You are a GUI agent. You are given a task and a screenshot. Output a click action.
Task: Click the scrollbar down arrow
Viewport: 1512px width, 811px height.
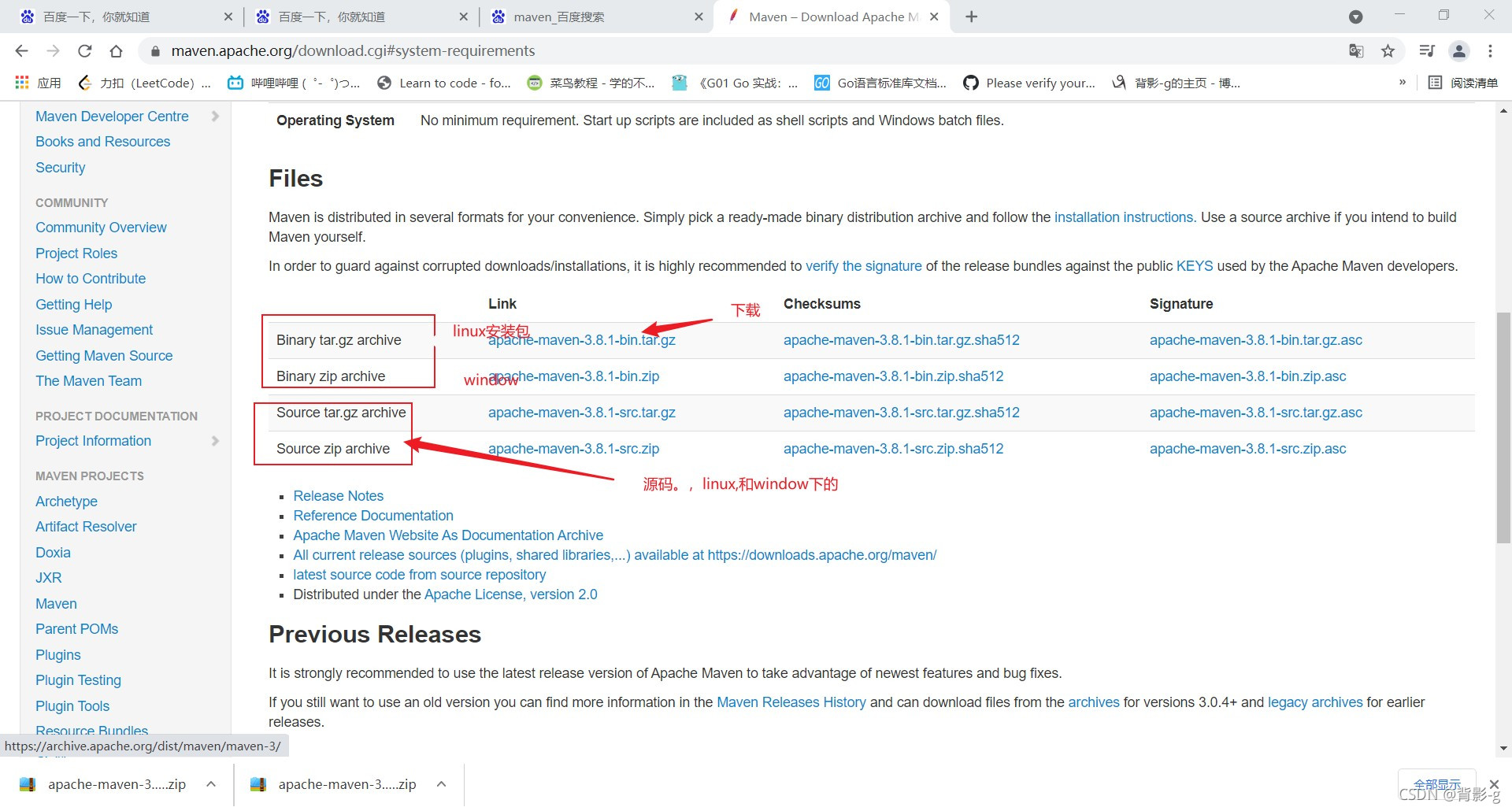[1503, 748]
